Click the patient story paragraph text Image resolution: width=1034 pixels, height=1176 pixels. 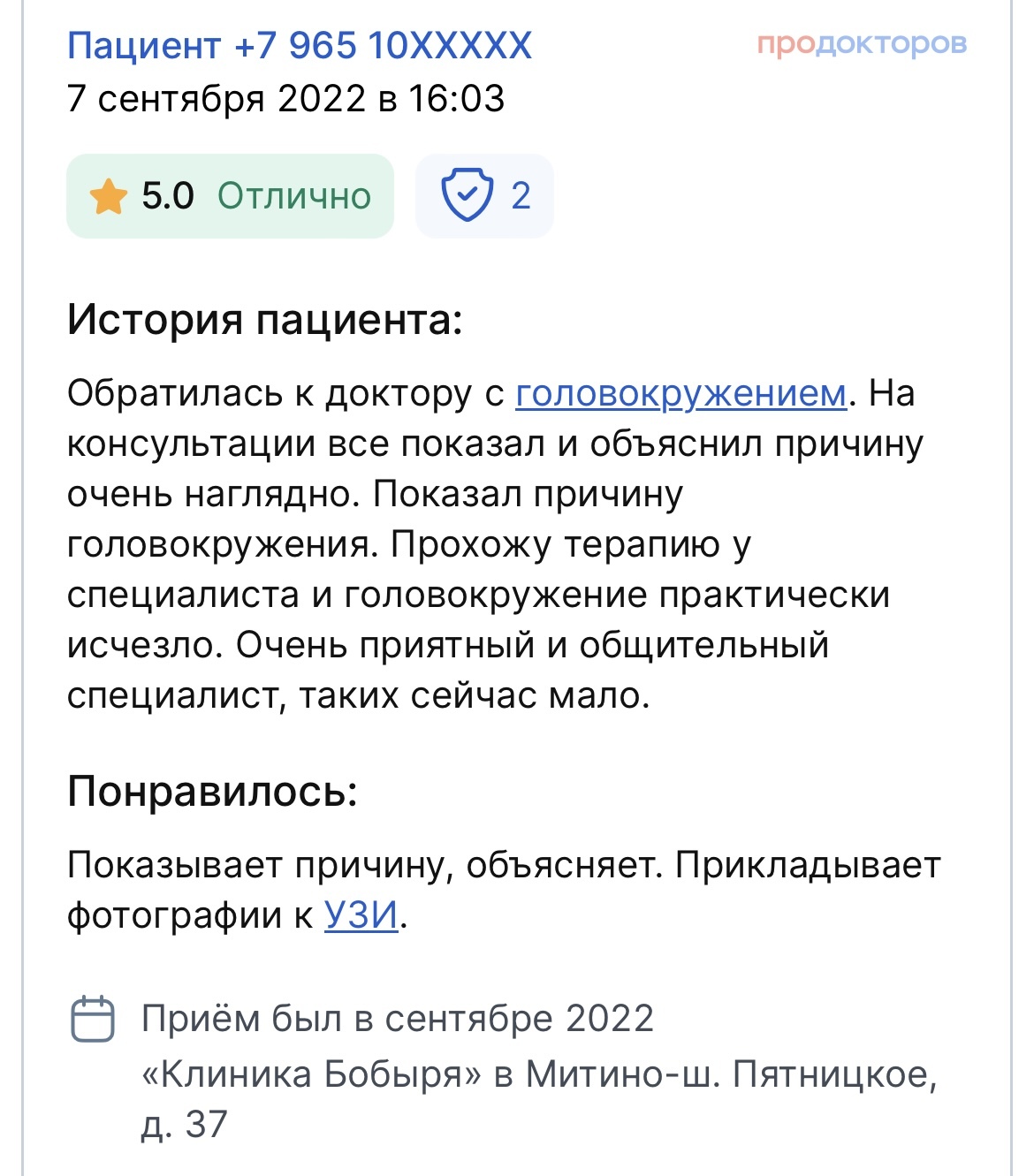pyautogui.click(x=477, y=544)
